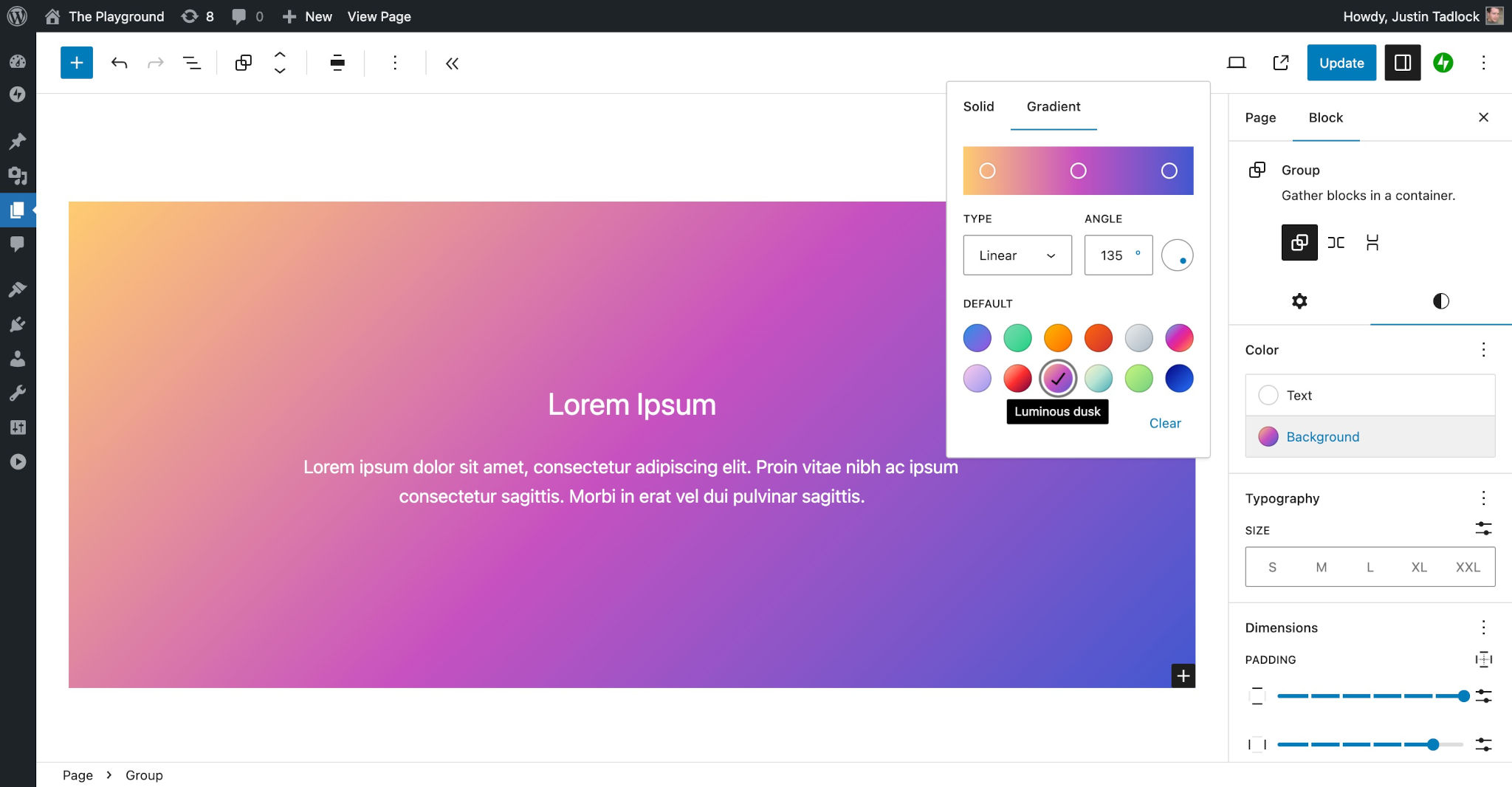Switch to the Page tab in sidebar
Image resolution: width=1512 pixels, height=787 pixels.
(1260, 117)
